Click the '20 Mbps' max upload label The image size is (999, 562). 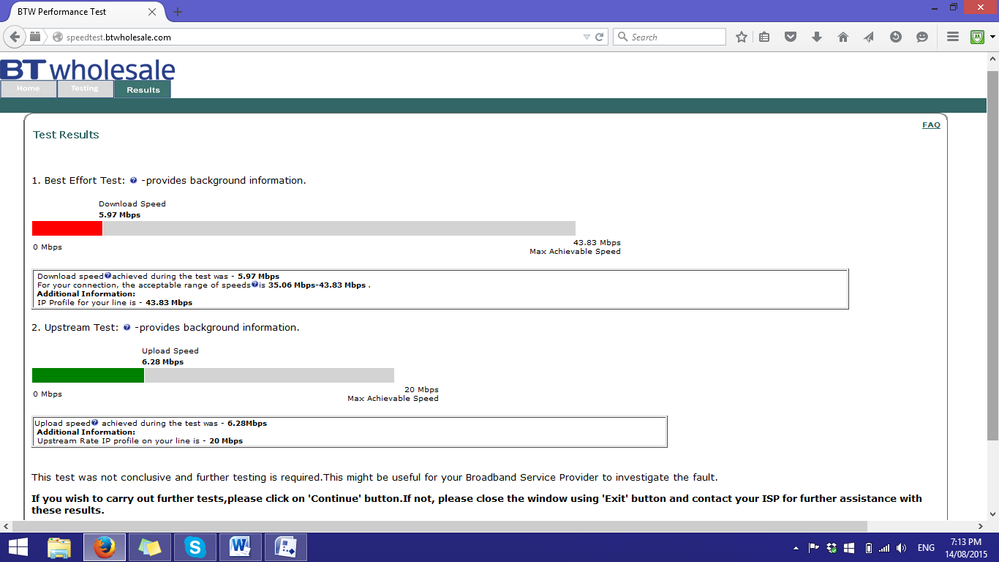(x=421, y=390)
